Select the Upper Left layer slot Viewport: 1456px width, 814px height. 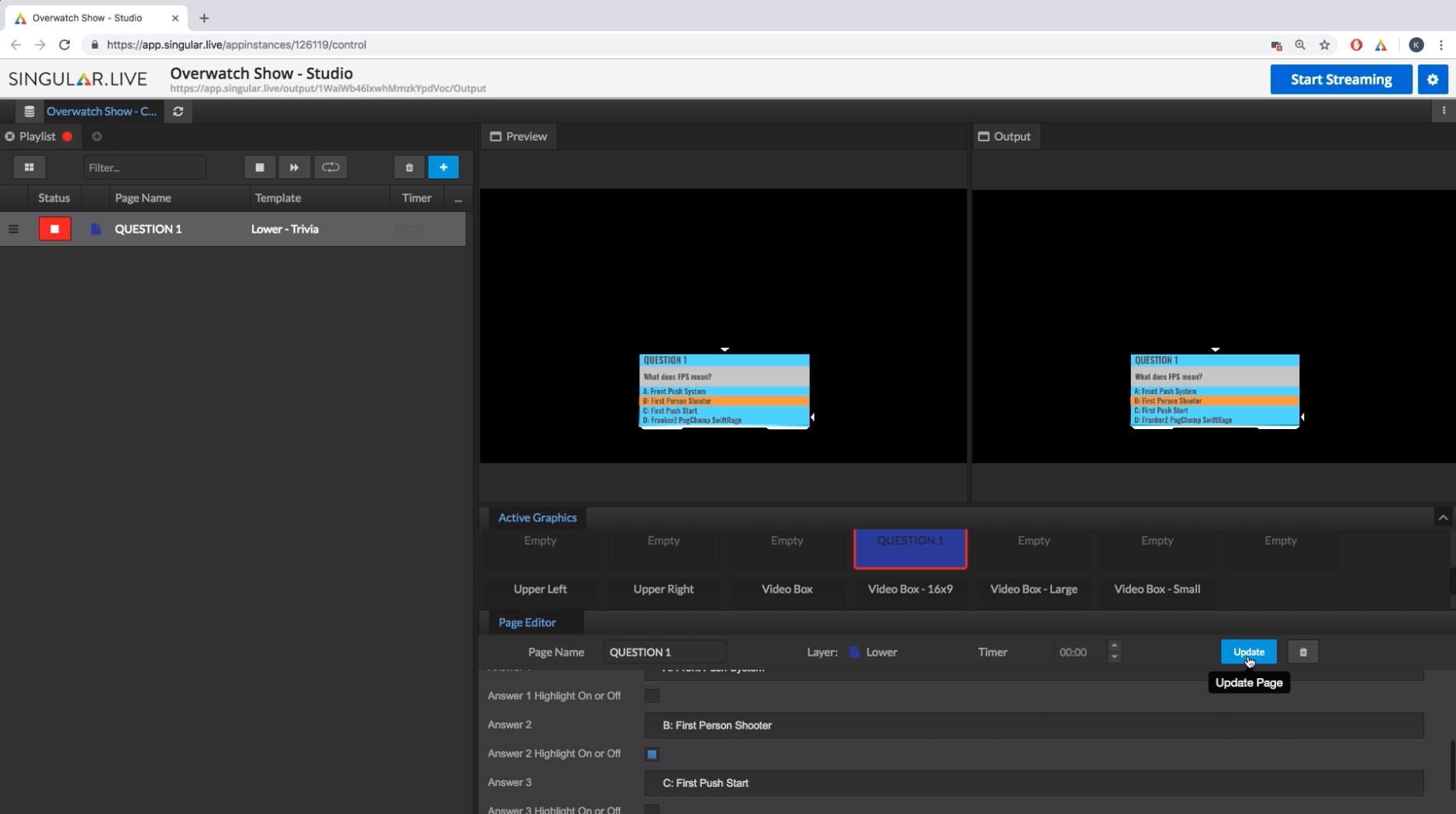540,589
